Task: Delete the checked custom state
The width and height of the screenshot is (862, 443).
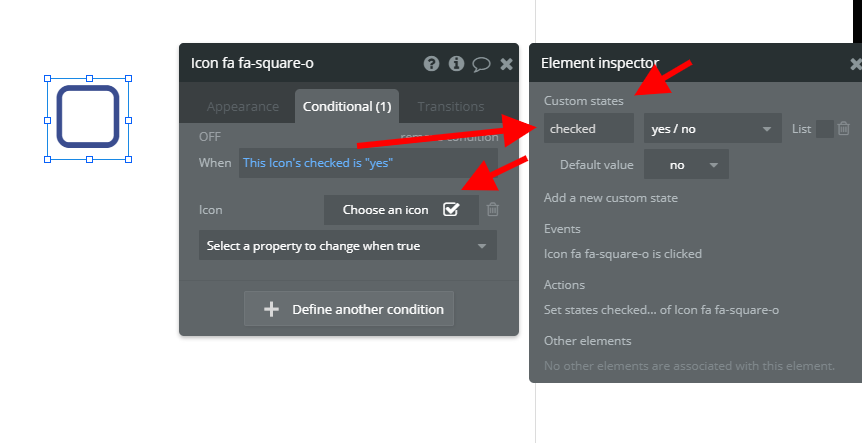Action: coord(843,129)
